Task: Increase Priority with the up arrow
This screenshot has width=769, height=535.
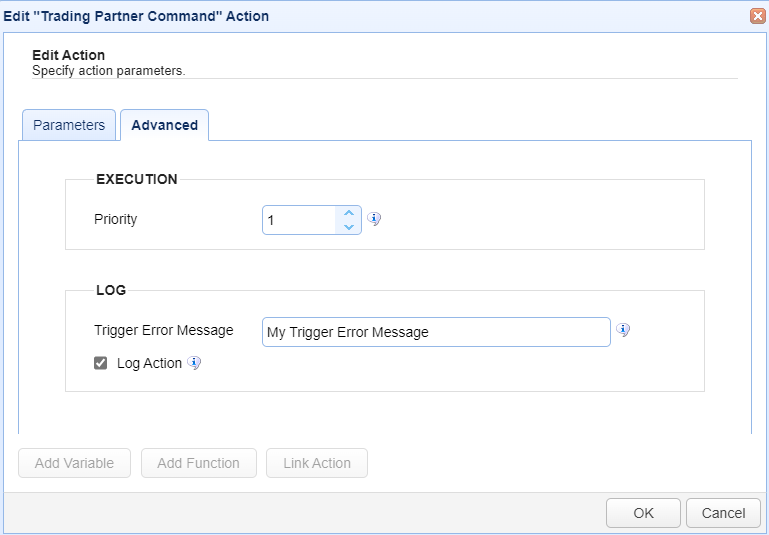Action: (x=348, y=213)
